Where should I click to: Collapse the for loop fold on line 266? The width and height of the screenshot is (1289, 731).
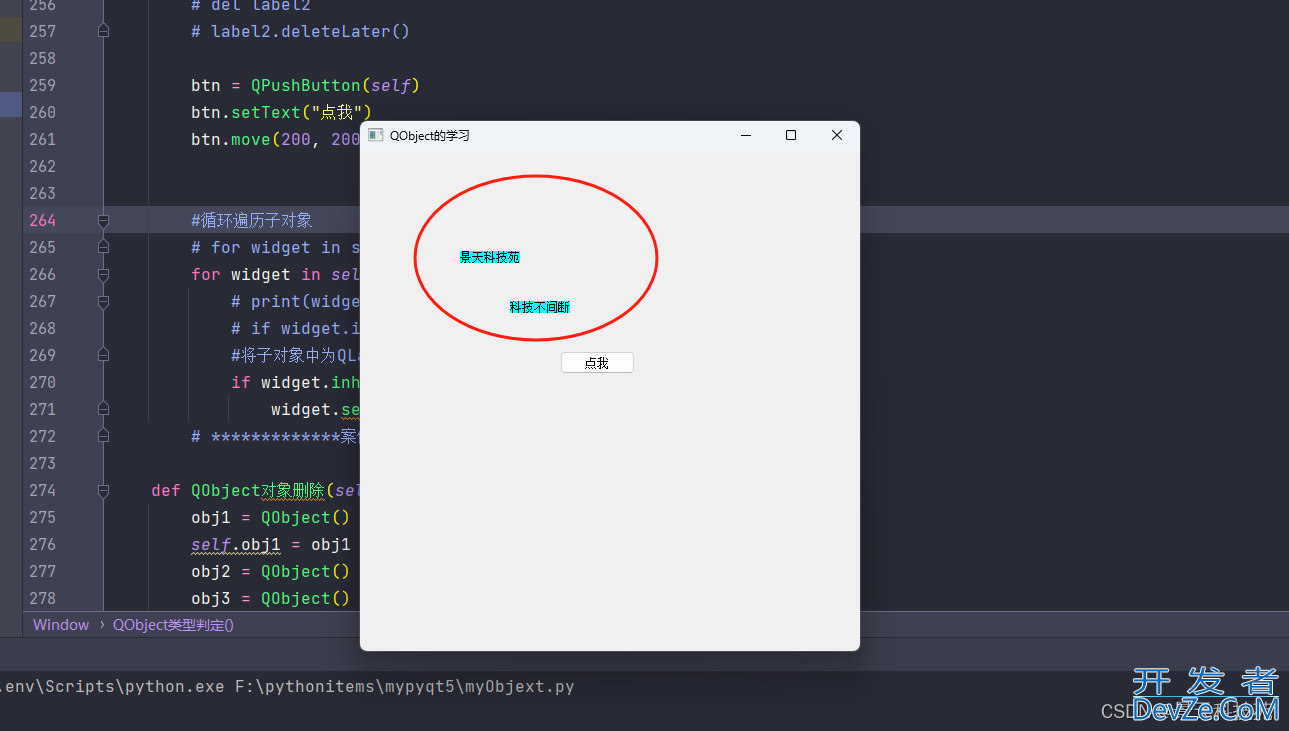[103, 274]
